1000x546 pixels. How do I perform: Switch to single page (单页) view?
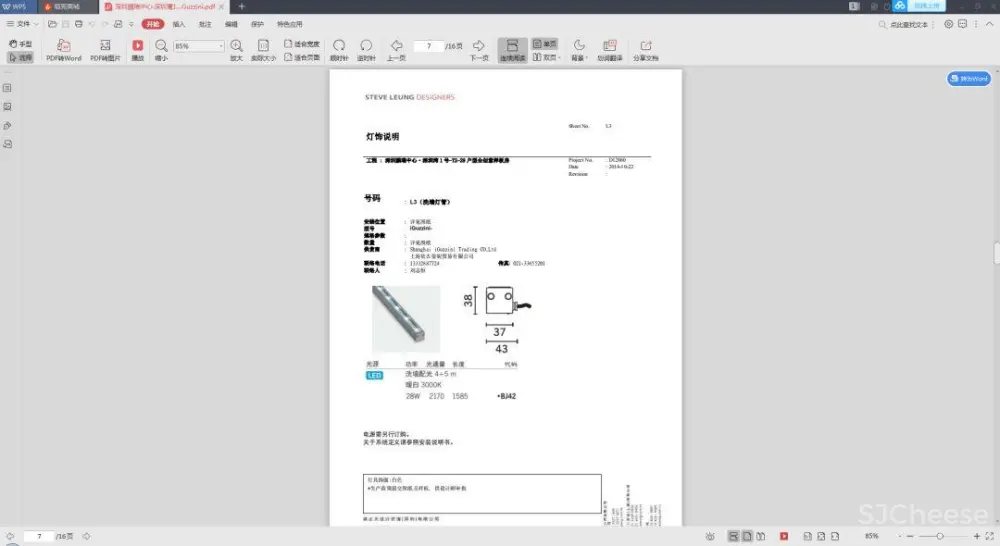click(545, 44)
